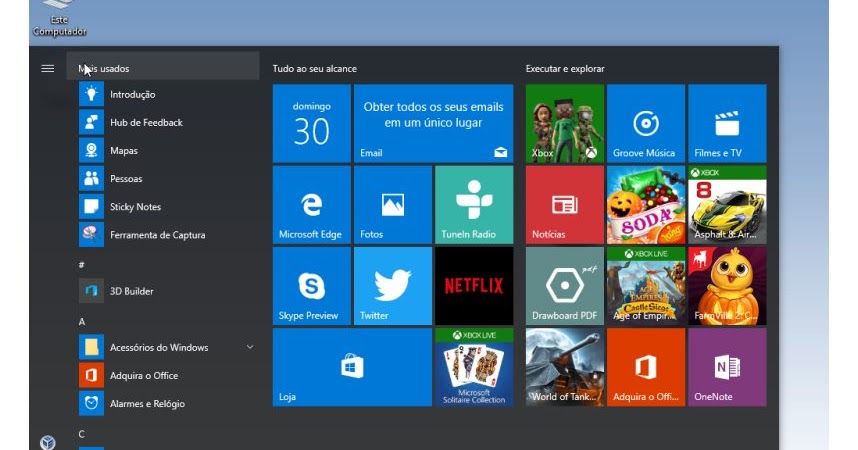Open Filmes e TV tile

[727, 123]
